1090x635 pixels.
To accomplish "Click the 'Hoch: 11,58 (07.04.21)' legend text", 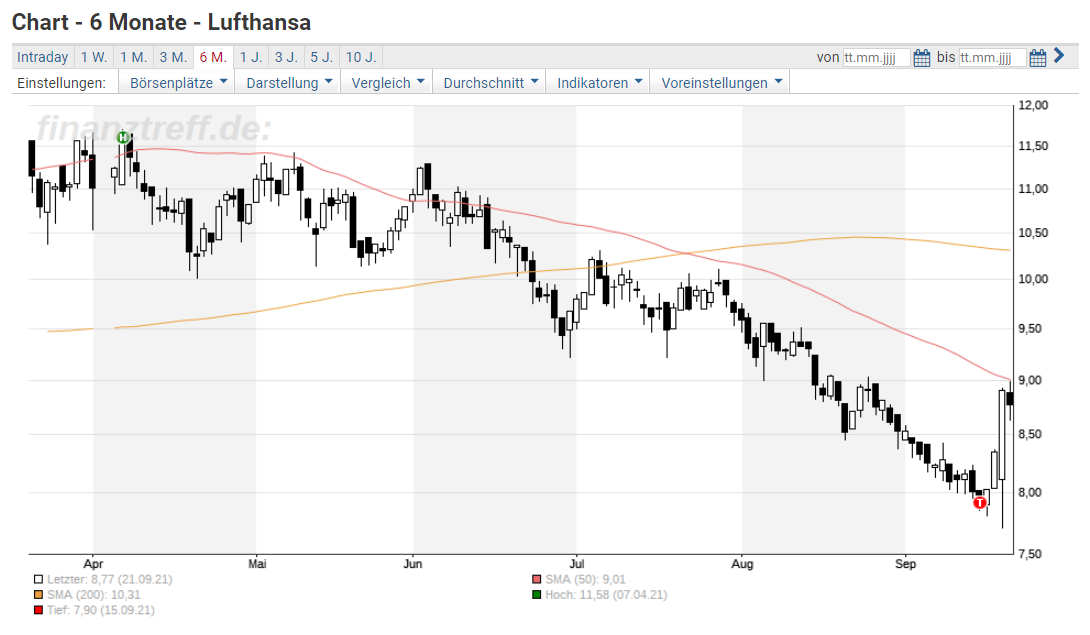I will pos(606,595).
